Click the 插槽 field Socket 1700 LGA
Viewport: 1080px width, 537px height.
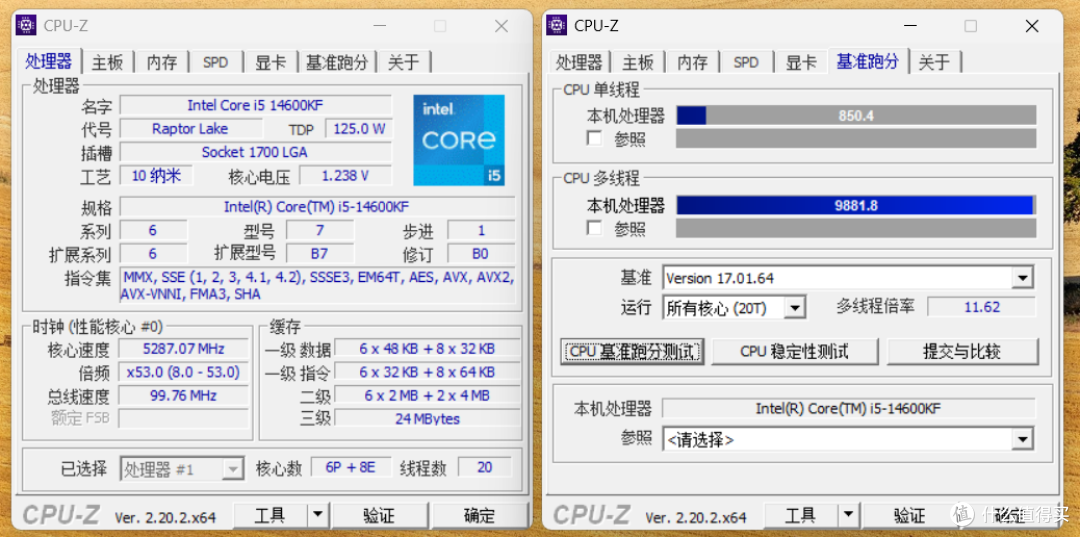[x=256, y=152]
